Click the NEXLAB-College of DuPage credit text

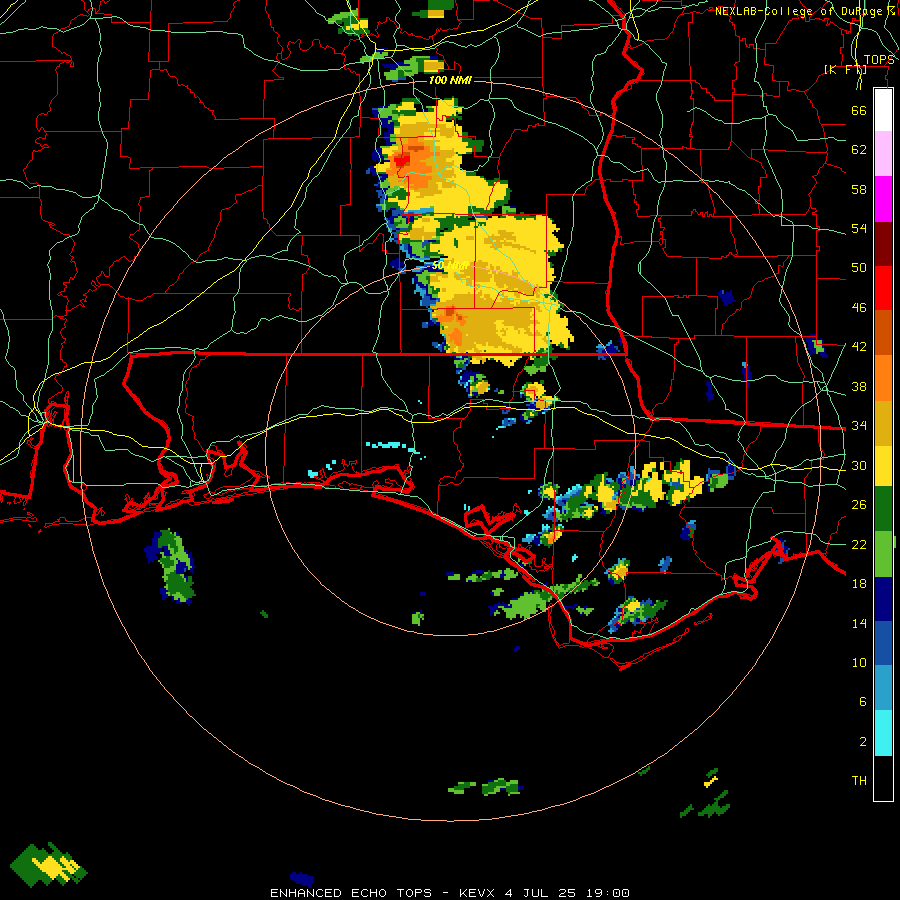click(x=804, y=11)
